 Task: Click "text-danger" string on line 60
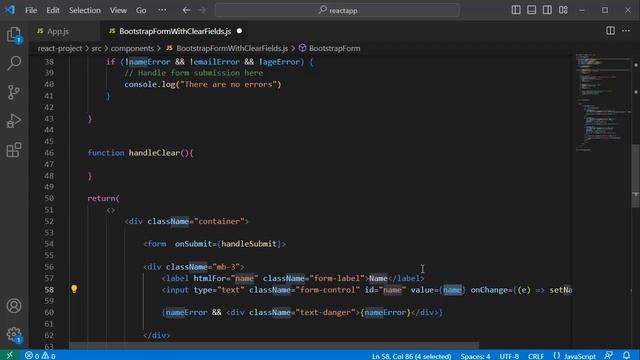point(325,312)
